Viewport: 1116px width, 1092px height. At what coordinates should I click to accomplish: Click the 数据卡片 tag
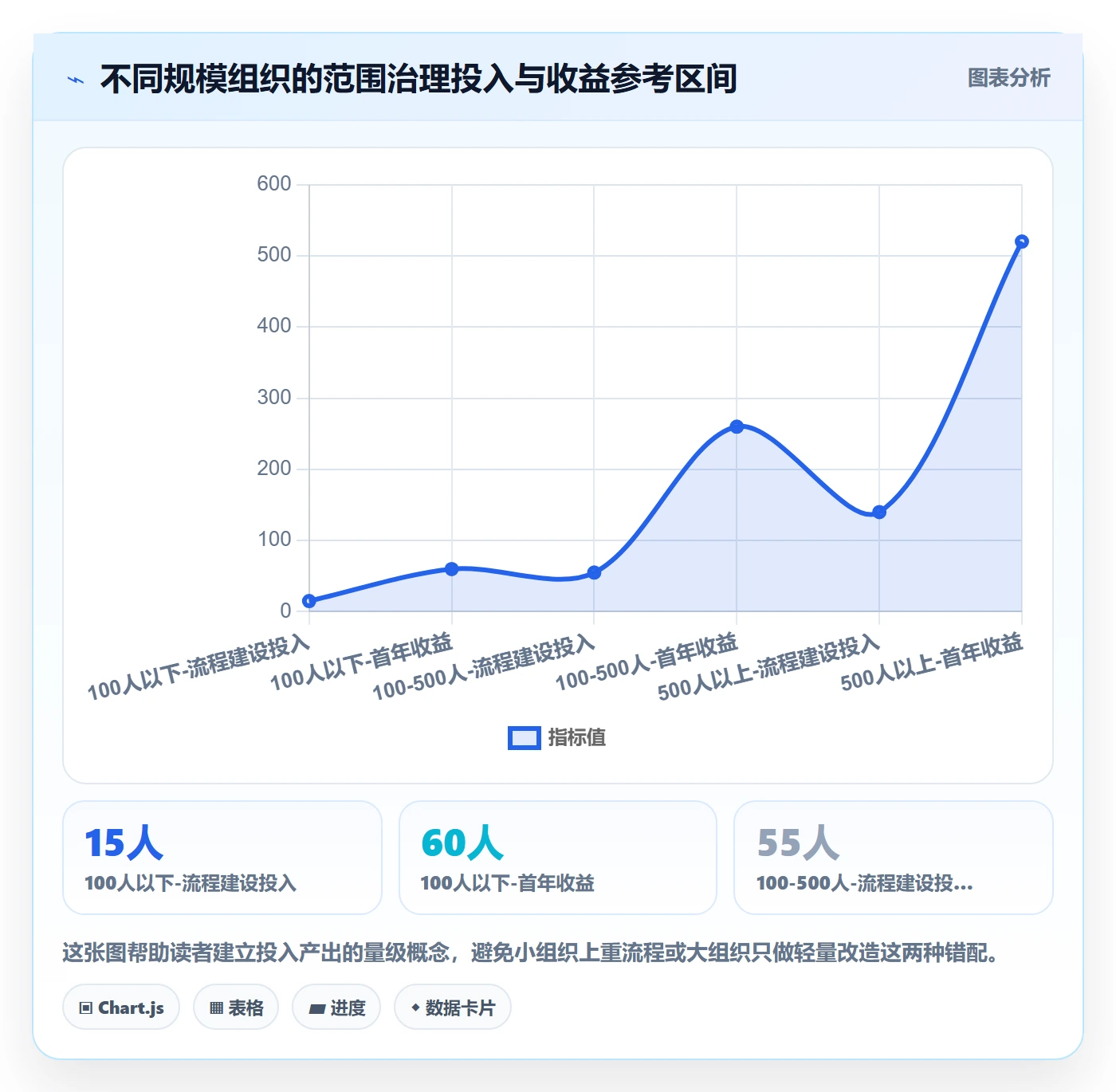point(453,1008)
